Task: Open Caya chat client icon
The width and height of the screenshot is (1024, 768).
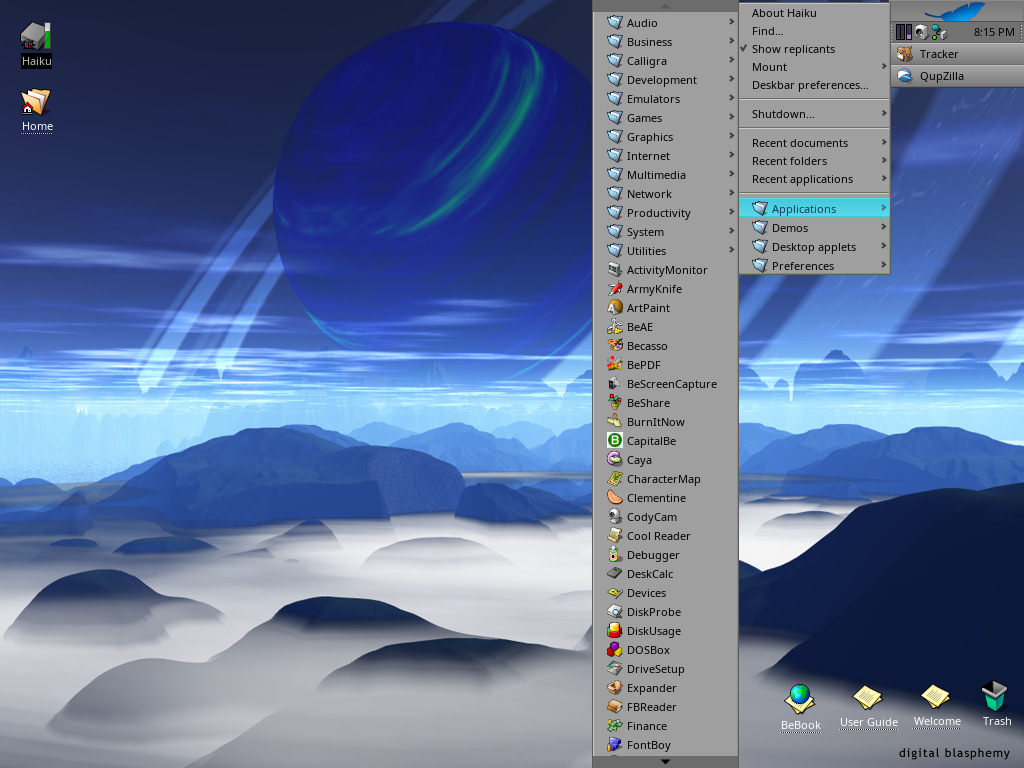Action: 615,459
